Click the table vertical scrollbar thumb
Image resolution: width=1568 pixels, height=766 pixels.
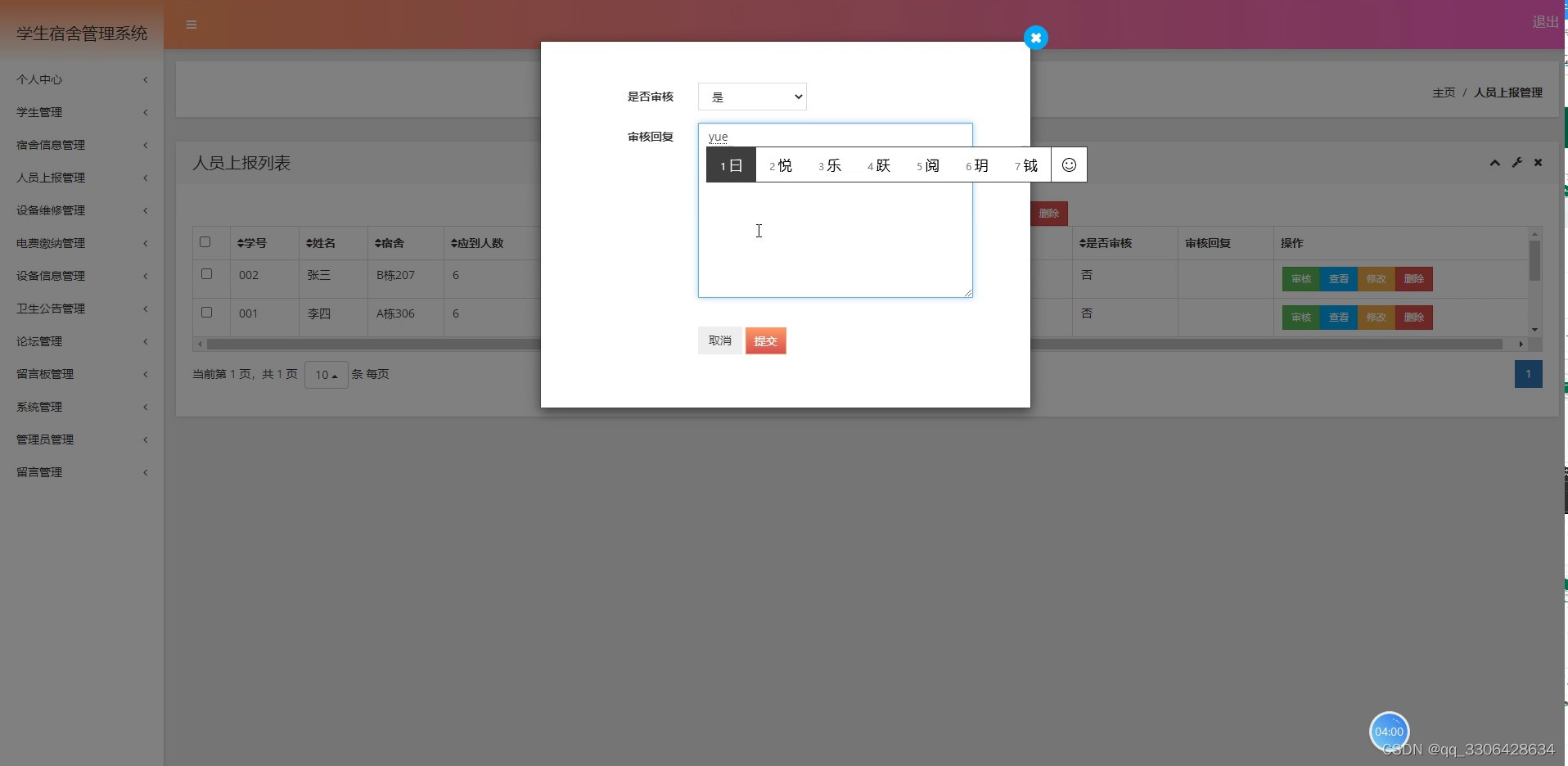coord(1534,260)
